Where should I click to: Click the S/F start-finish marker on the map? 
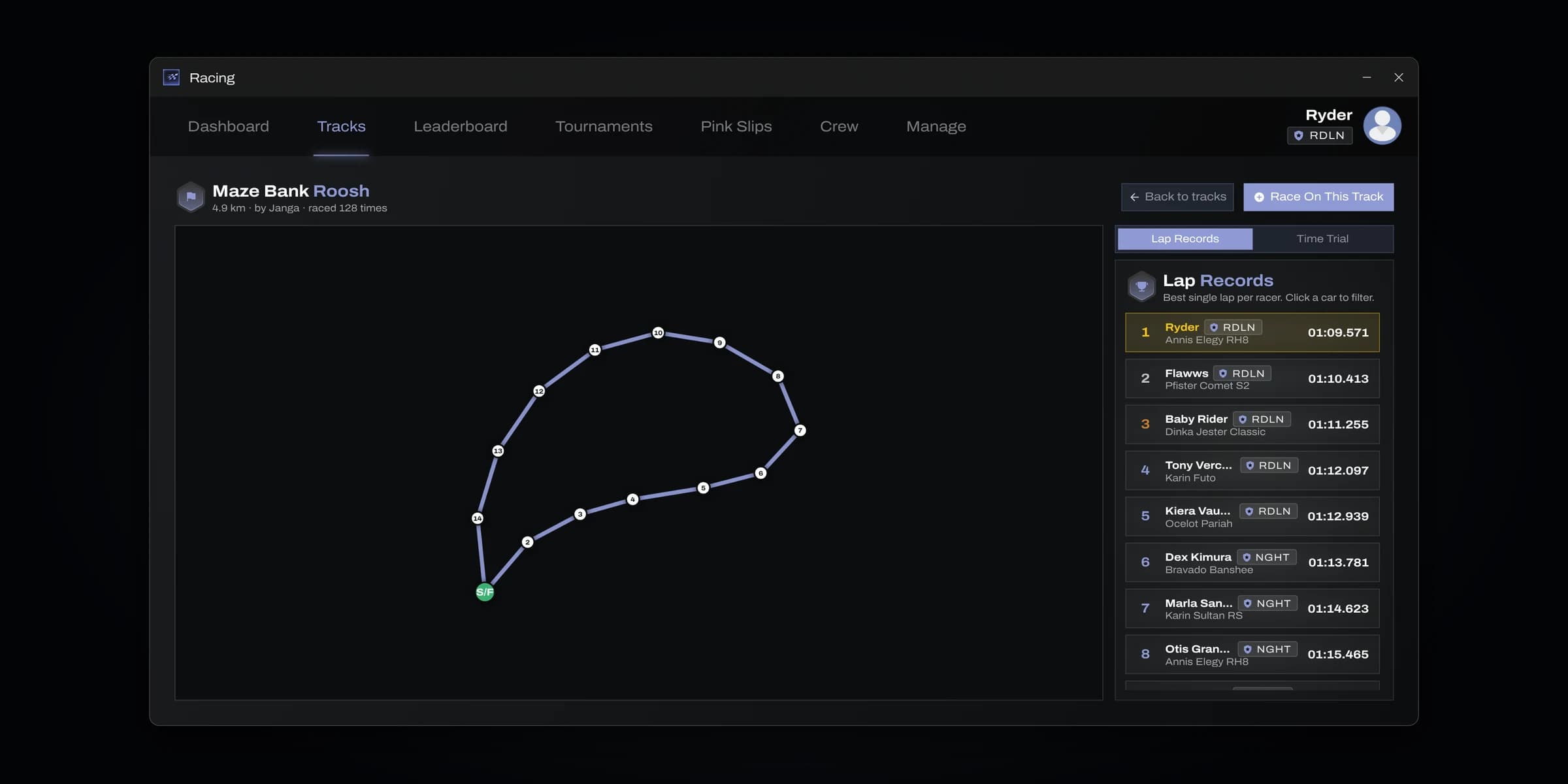click(x=485, y=592)
